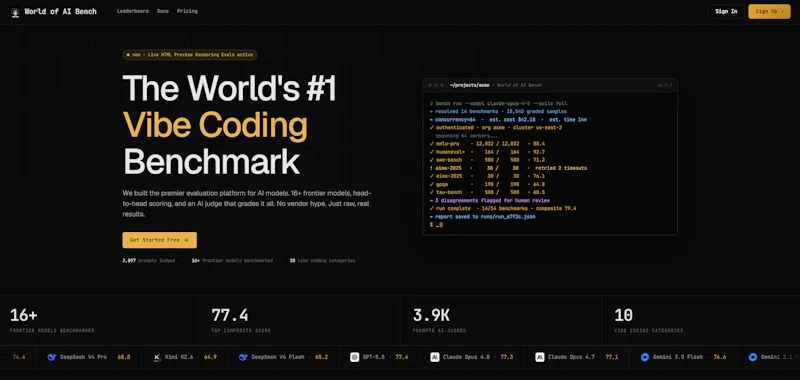Screen dimensions: 800x380
Task: Click the 'Benchmark' headline word
Action: [x=211, y=162]
